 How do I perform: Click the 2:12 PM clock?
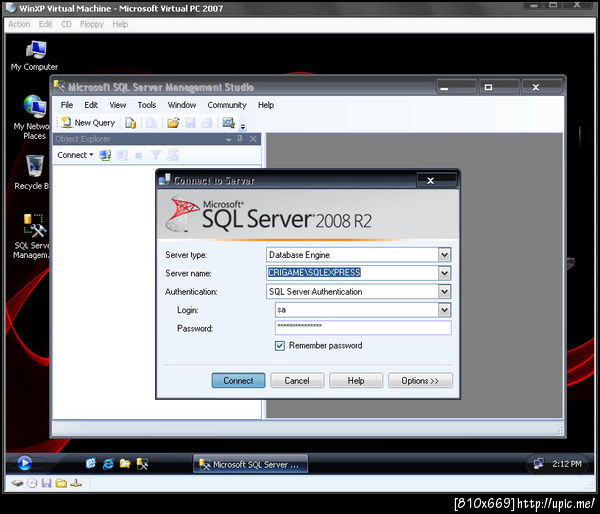(x=566, y=464)
